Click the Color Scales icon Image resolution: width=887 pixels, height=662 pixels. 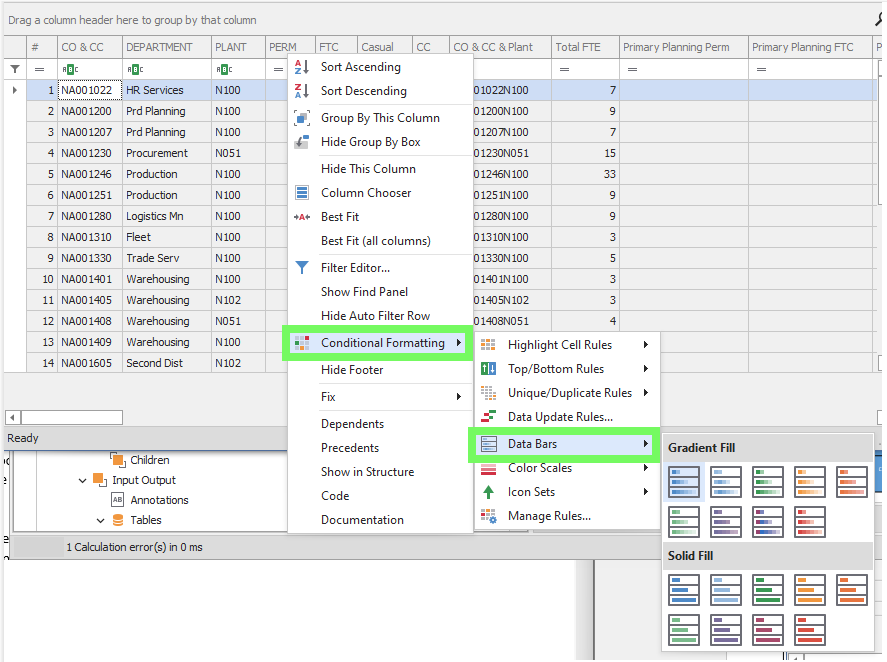[488, 468]
